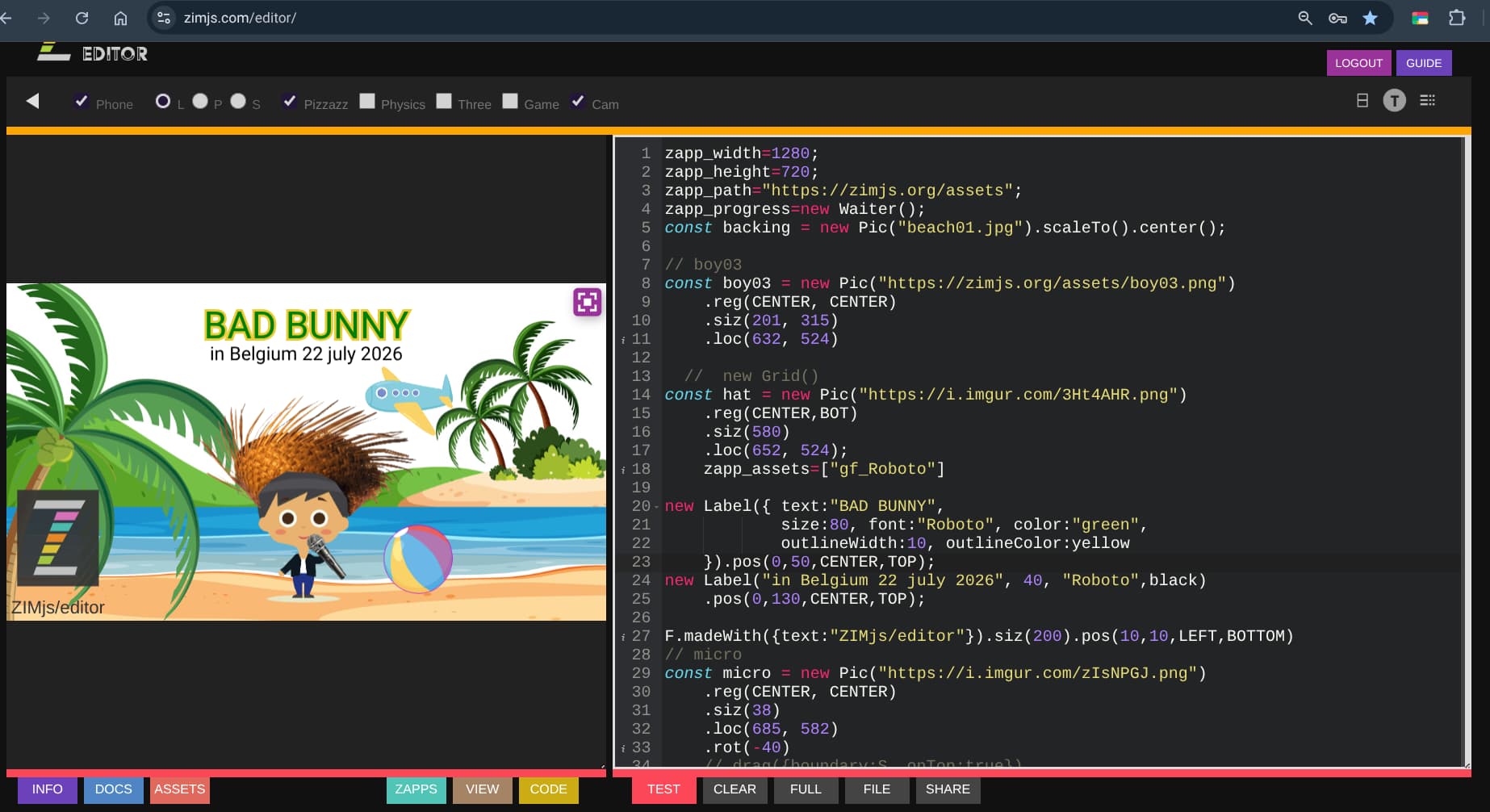Click the split layout icon in editor toolbar
Screen dimensions: 1490x812
click(1362, 100)
